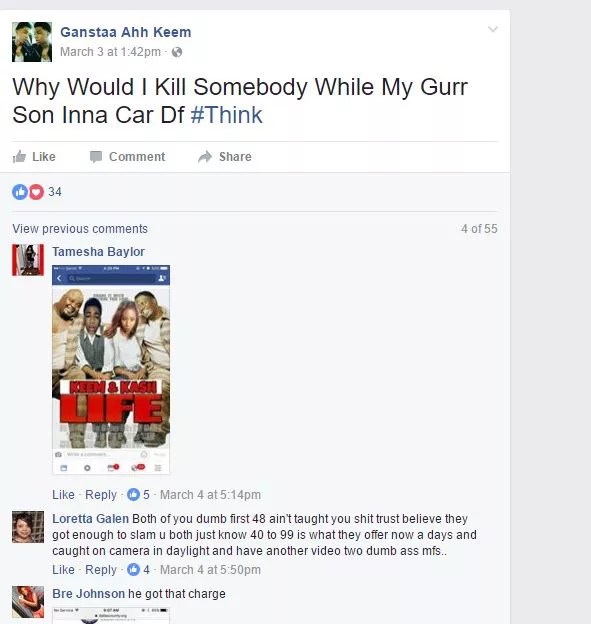Click Reply under Loretta Galen's comment

click(x=101, y=569)
